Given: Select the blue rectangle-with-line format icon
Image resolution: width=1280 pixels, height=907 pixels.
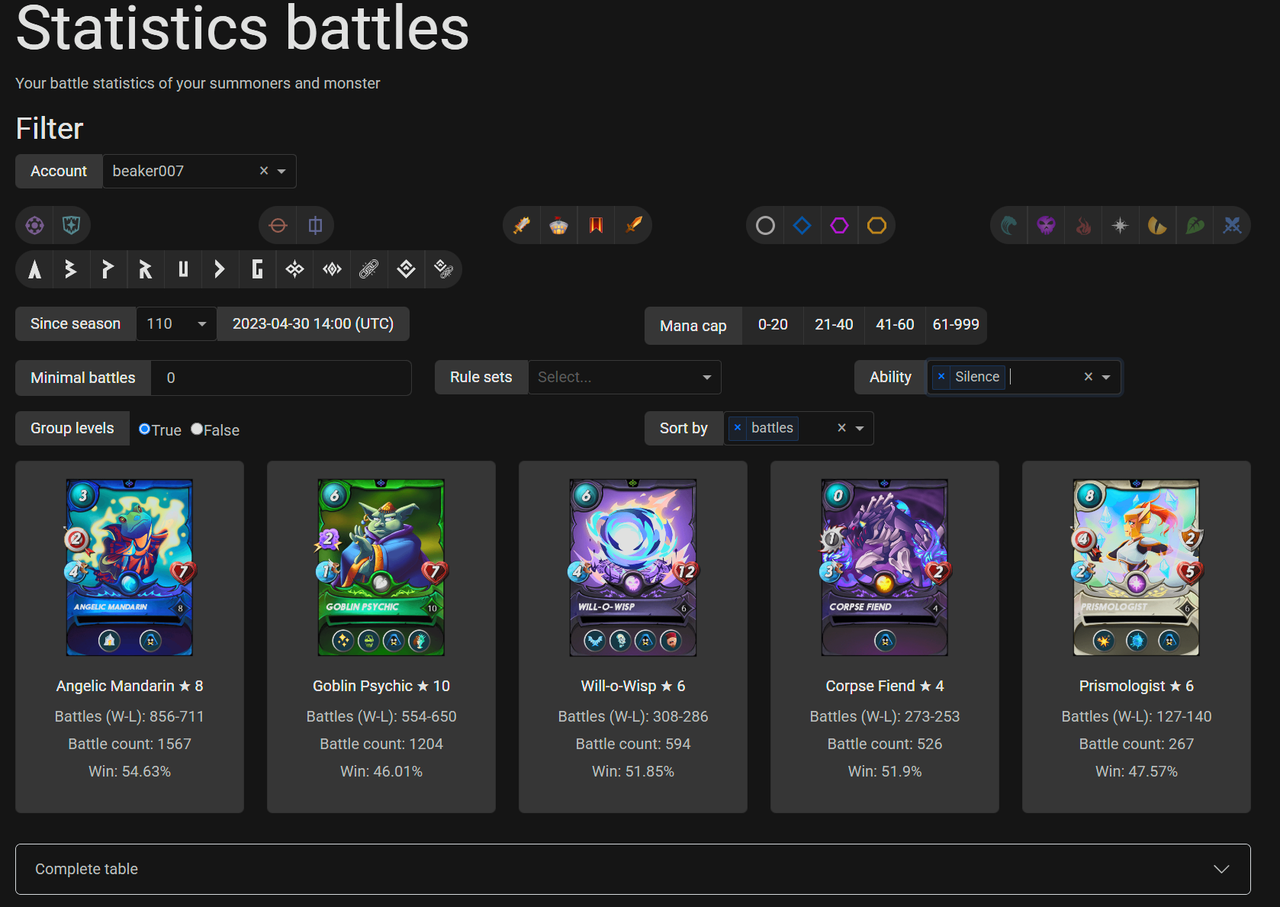Looking at the screenshot, I should coord(315,226).
